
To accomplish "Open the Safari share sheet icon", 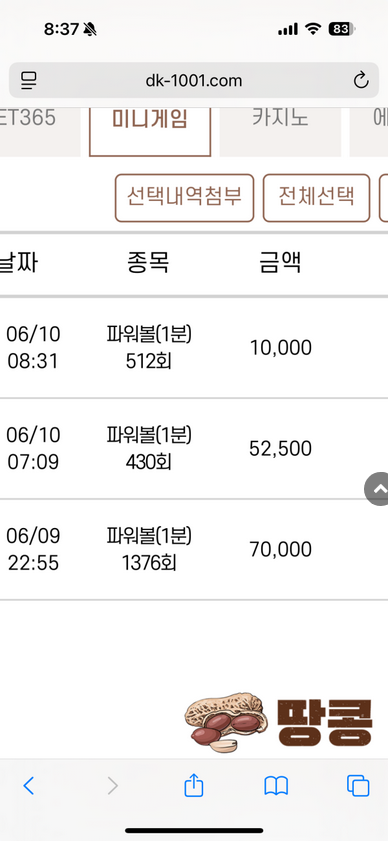I will tap(194, 785).
